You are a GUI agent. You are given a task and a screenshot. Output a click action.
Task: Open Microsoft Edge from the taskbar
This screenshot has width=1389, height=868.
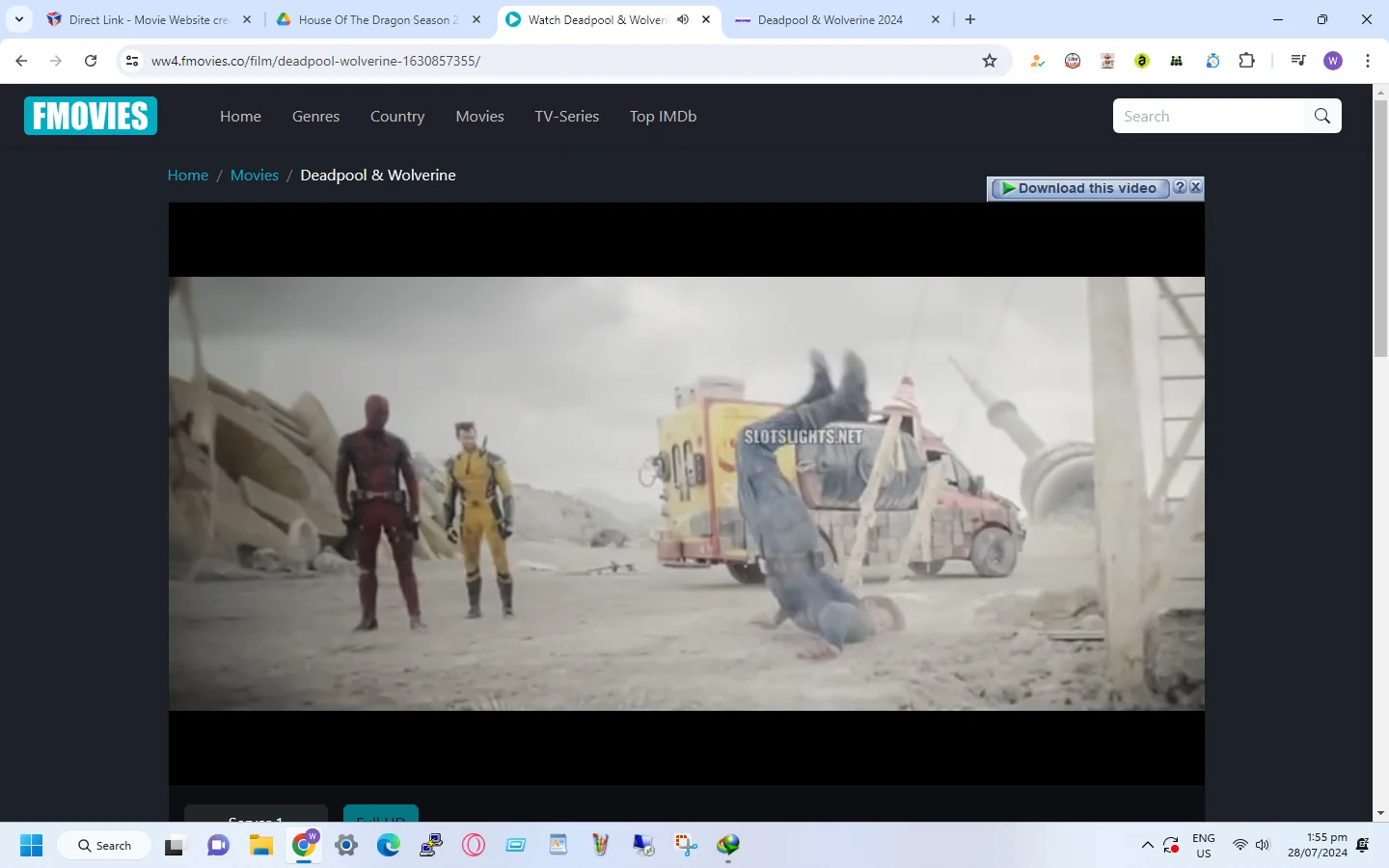388,846
